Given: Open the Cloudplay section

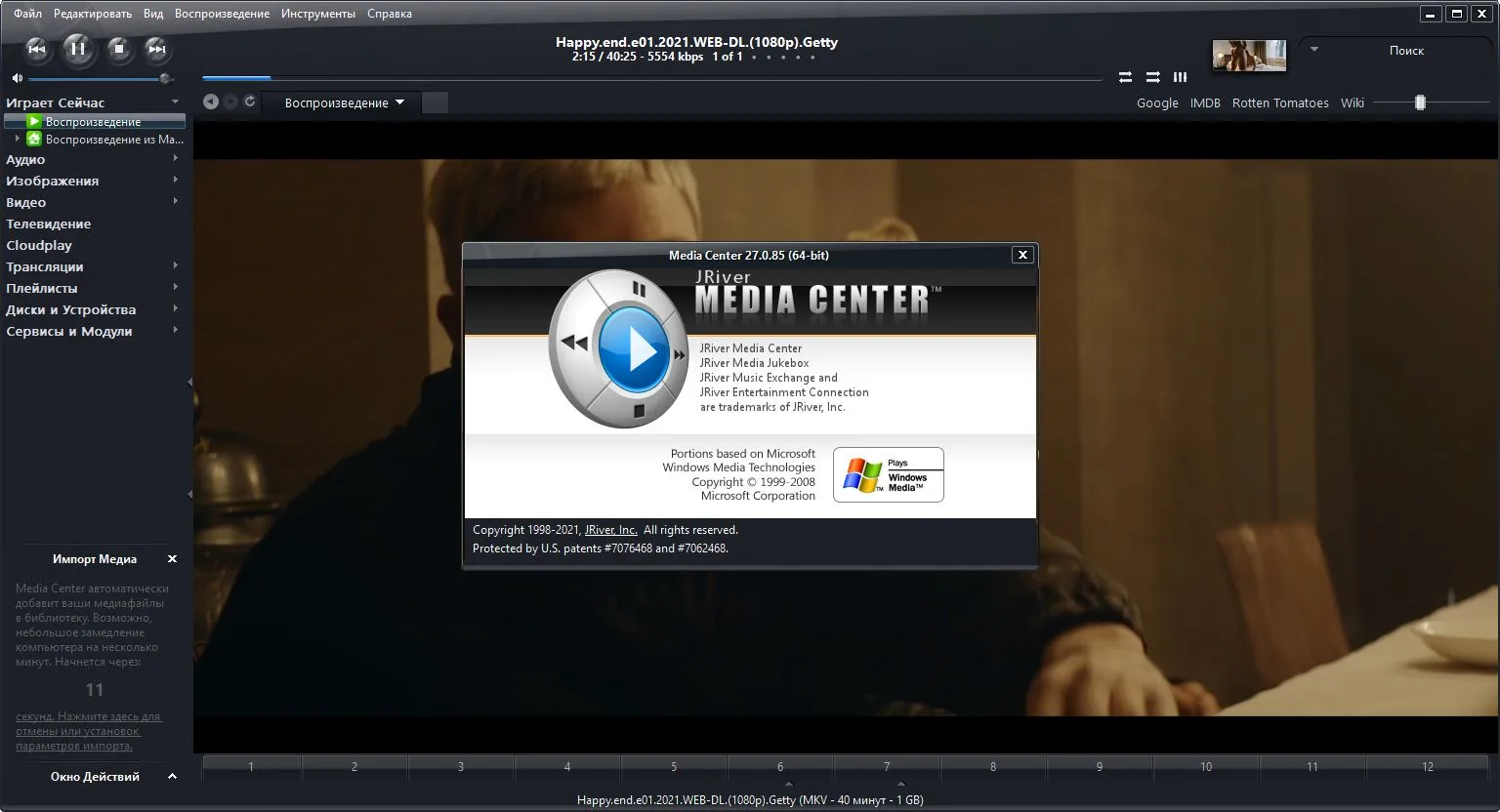Looking at the screenshot, I should pyautogui.click(x=39, y=245).
